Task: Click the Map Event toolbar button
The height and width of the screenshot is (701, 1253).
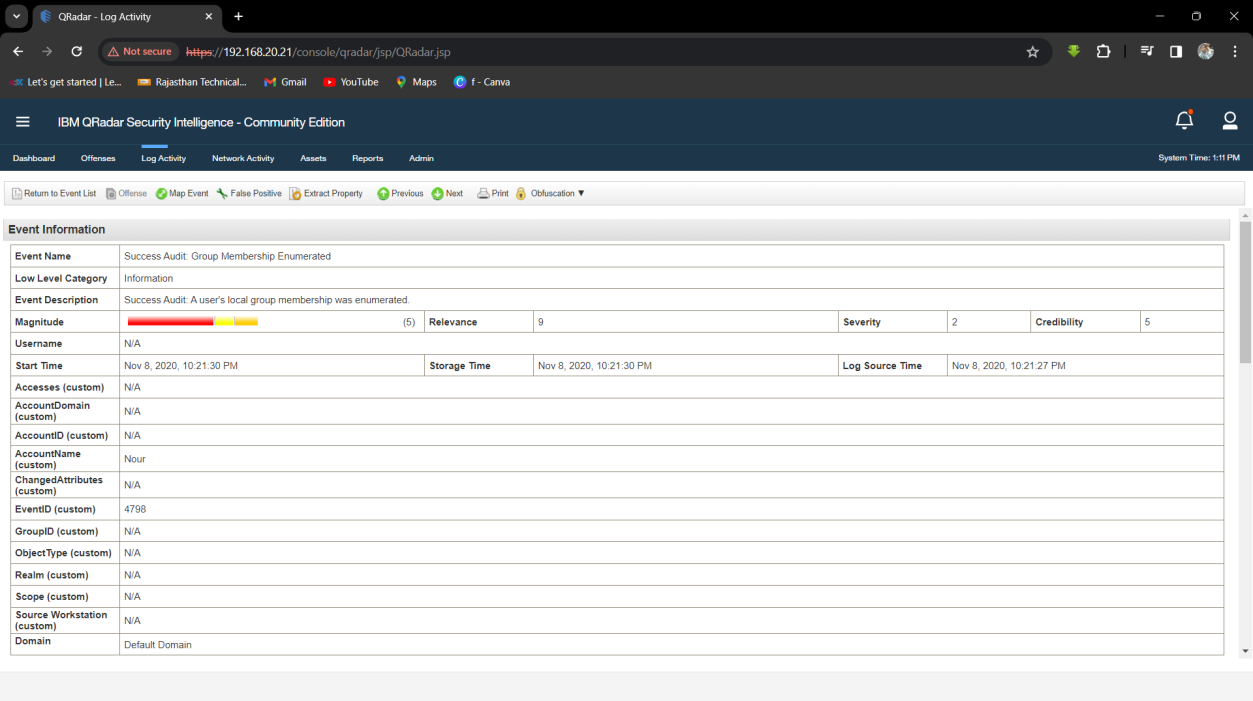Action: pos(182,194)
